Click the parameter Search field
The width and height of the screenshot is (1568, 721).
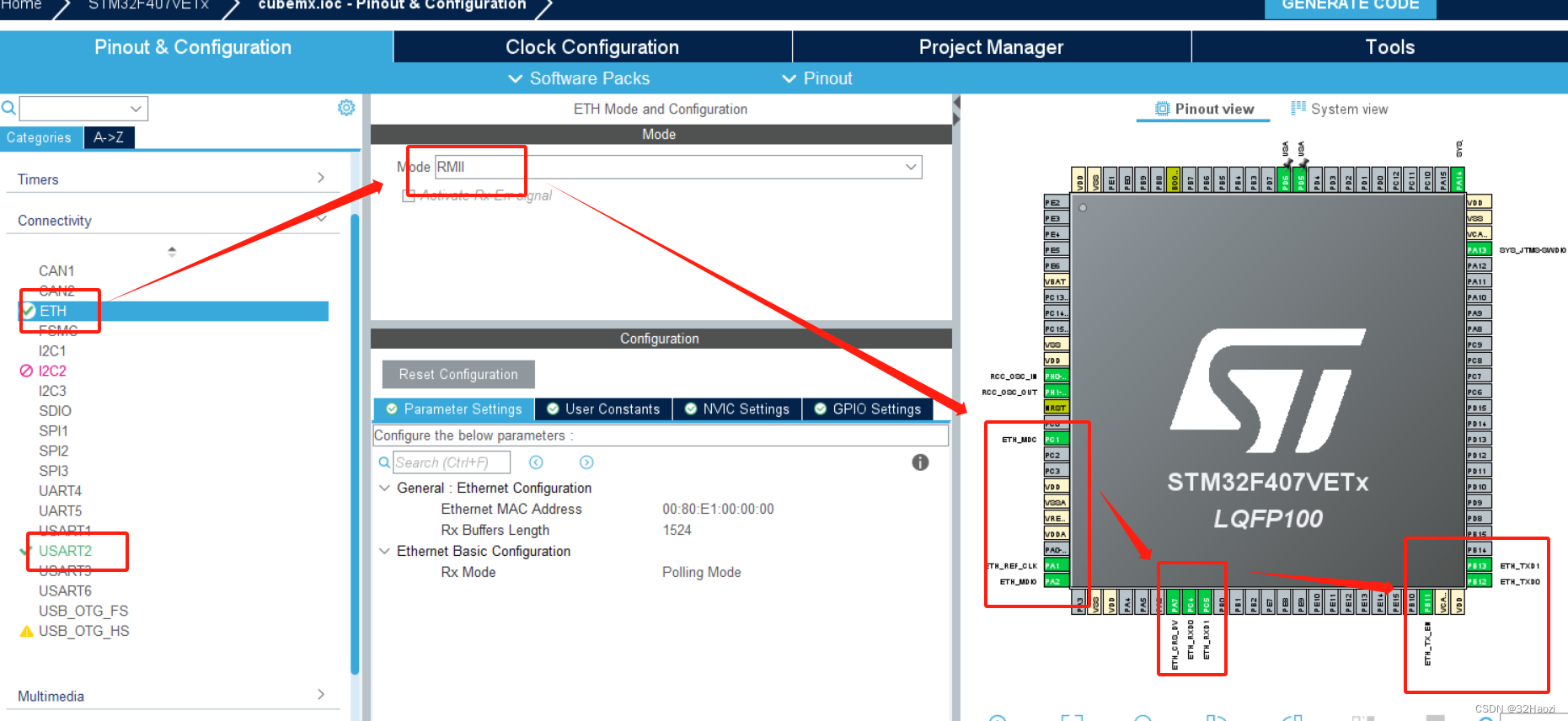[x=452, y=462]
